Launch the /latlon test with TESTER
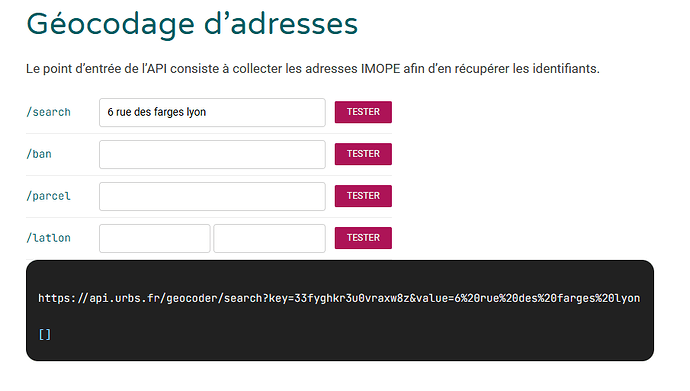Viewport: 690px width, 391px height. point(363,238)
